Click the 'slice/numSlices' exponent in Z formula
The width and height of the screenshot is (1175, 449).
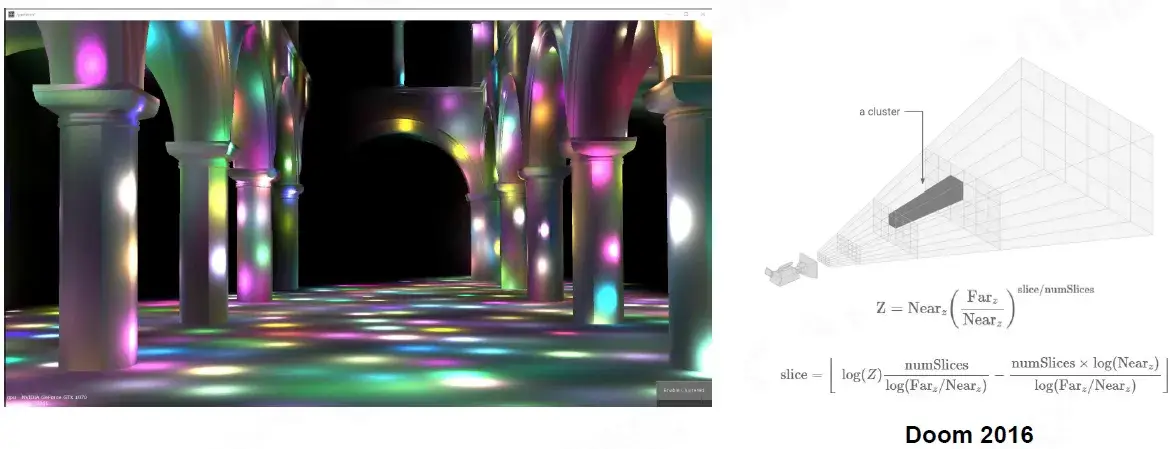tap(1055, 289)
